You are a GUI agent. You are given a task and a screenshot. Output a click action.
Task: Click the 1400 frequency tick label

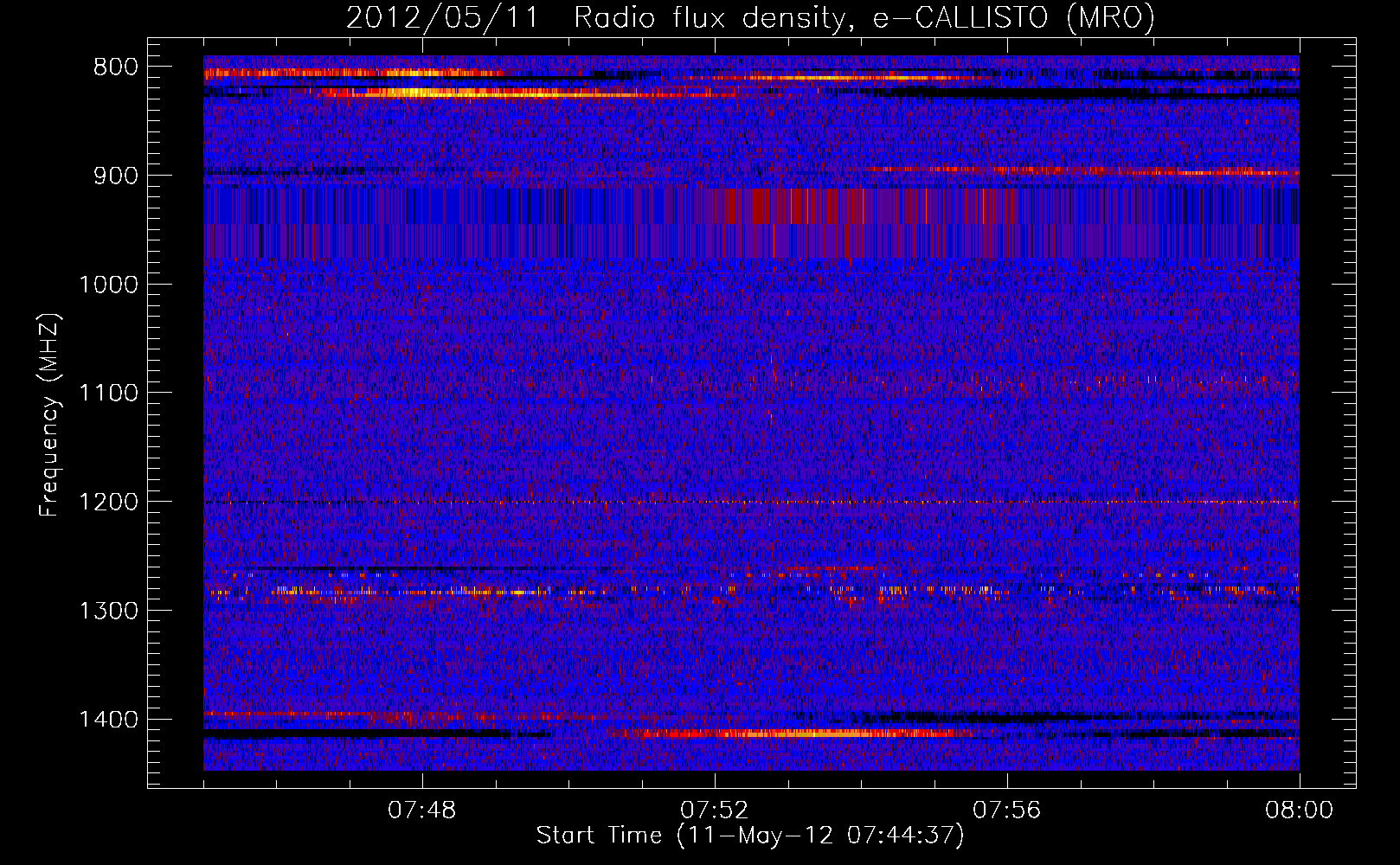(x=108, y=720)
